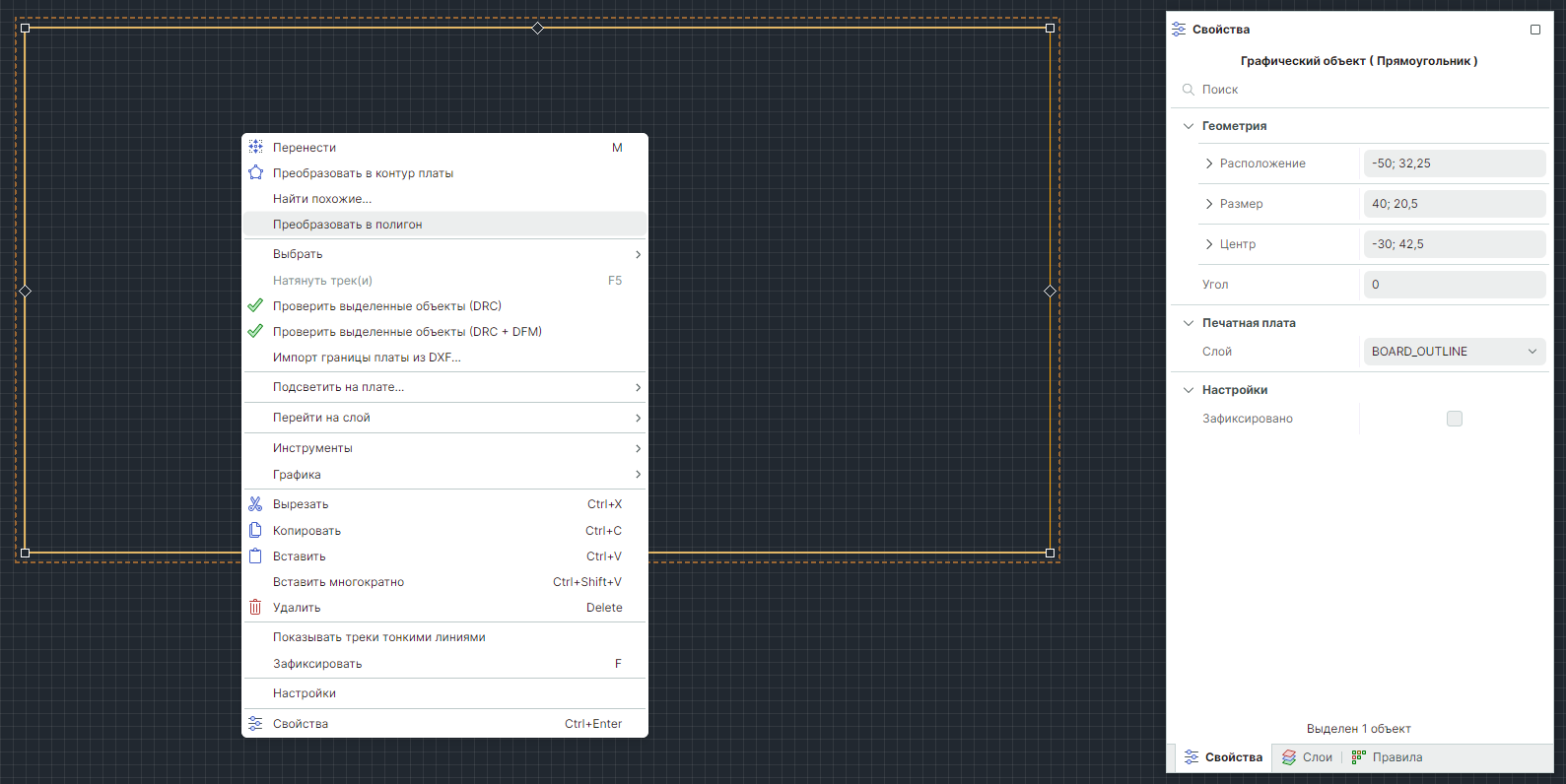Screen dimensions: 1566x784
Task: Maximize the Свойства panel with square icon
Action: point(1534,30)
